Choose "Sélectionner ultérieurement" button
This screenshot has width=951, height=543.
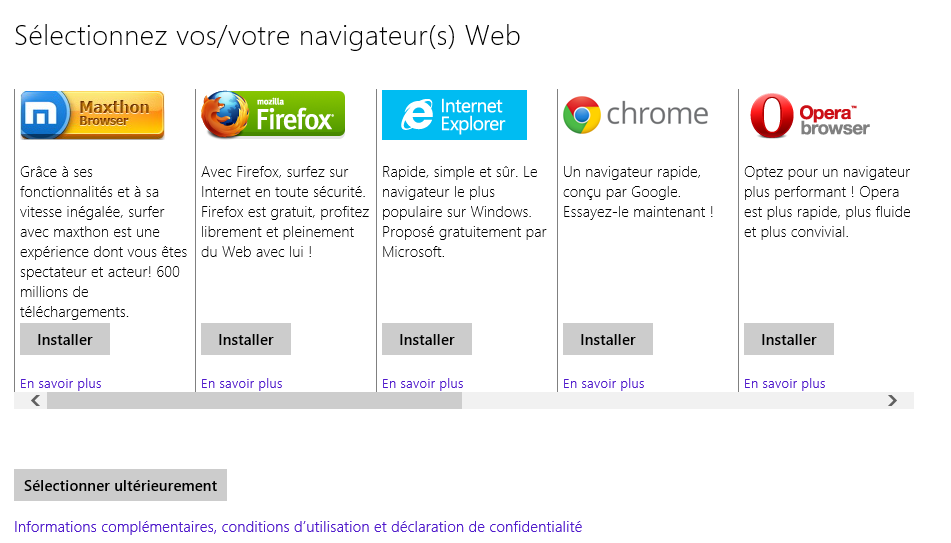[120, 485]
